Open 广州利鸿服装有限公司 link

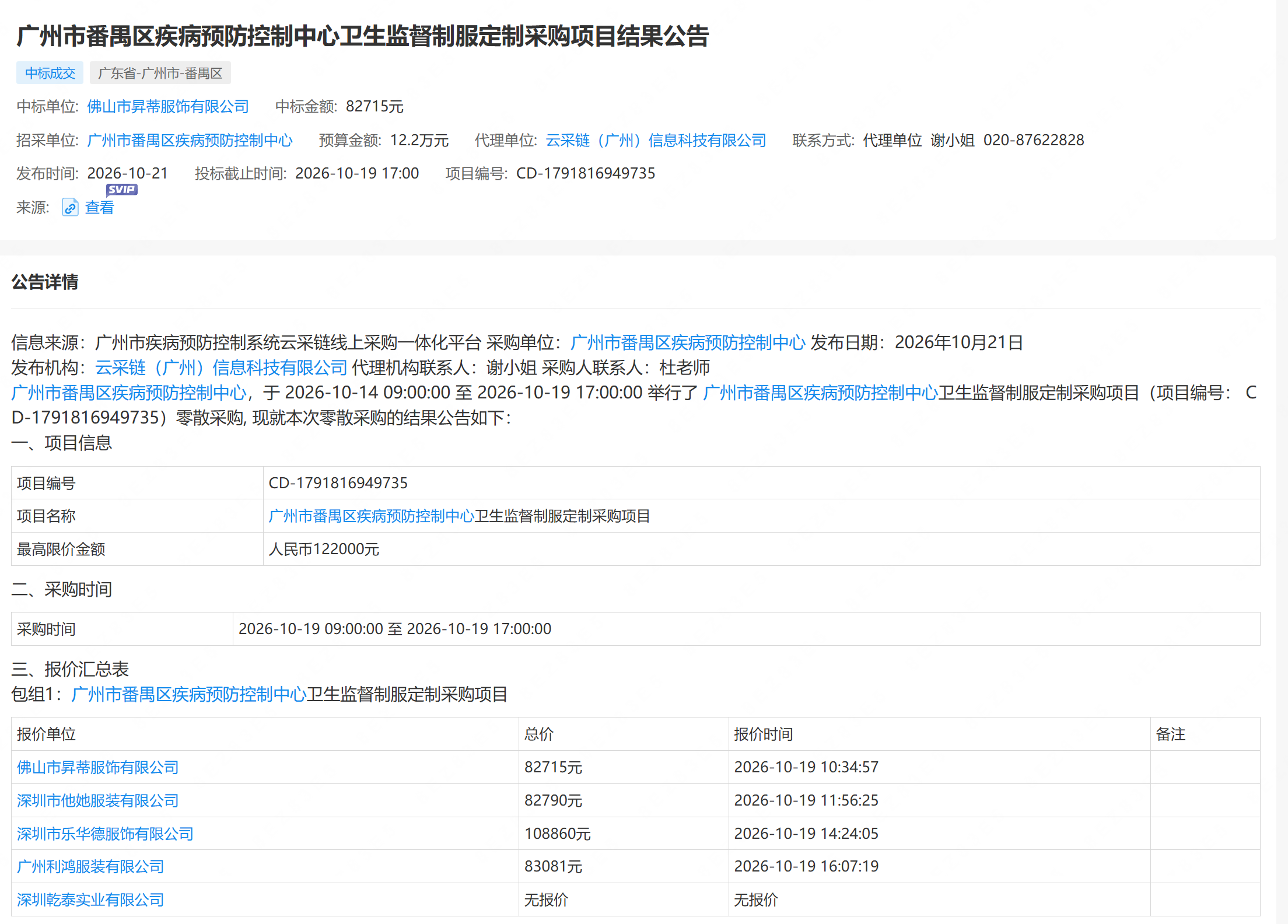click(x=90, y=867)
